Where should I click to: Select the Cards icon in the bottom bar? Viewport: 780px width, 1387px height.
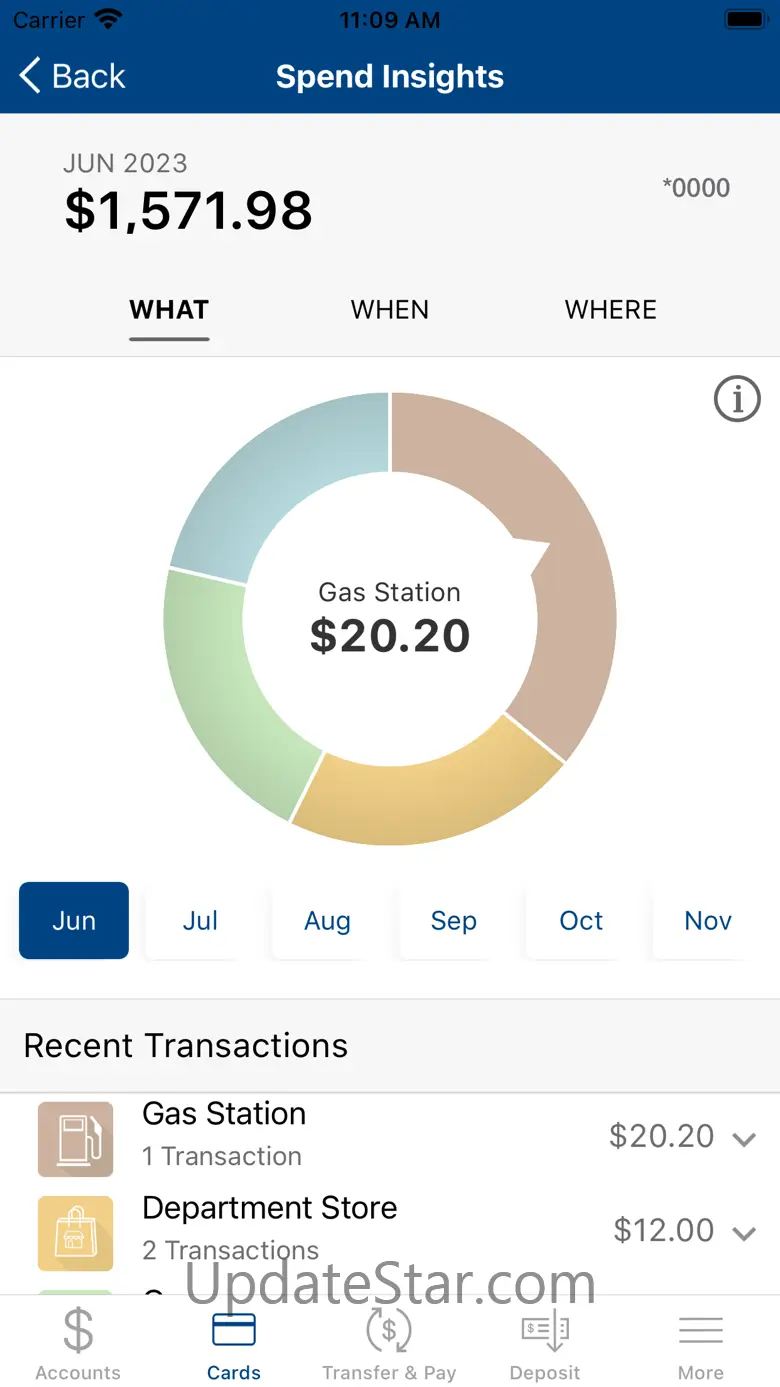234,1330
